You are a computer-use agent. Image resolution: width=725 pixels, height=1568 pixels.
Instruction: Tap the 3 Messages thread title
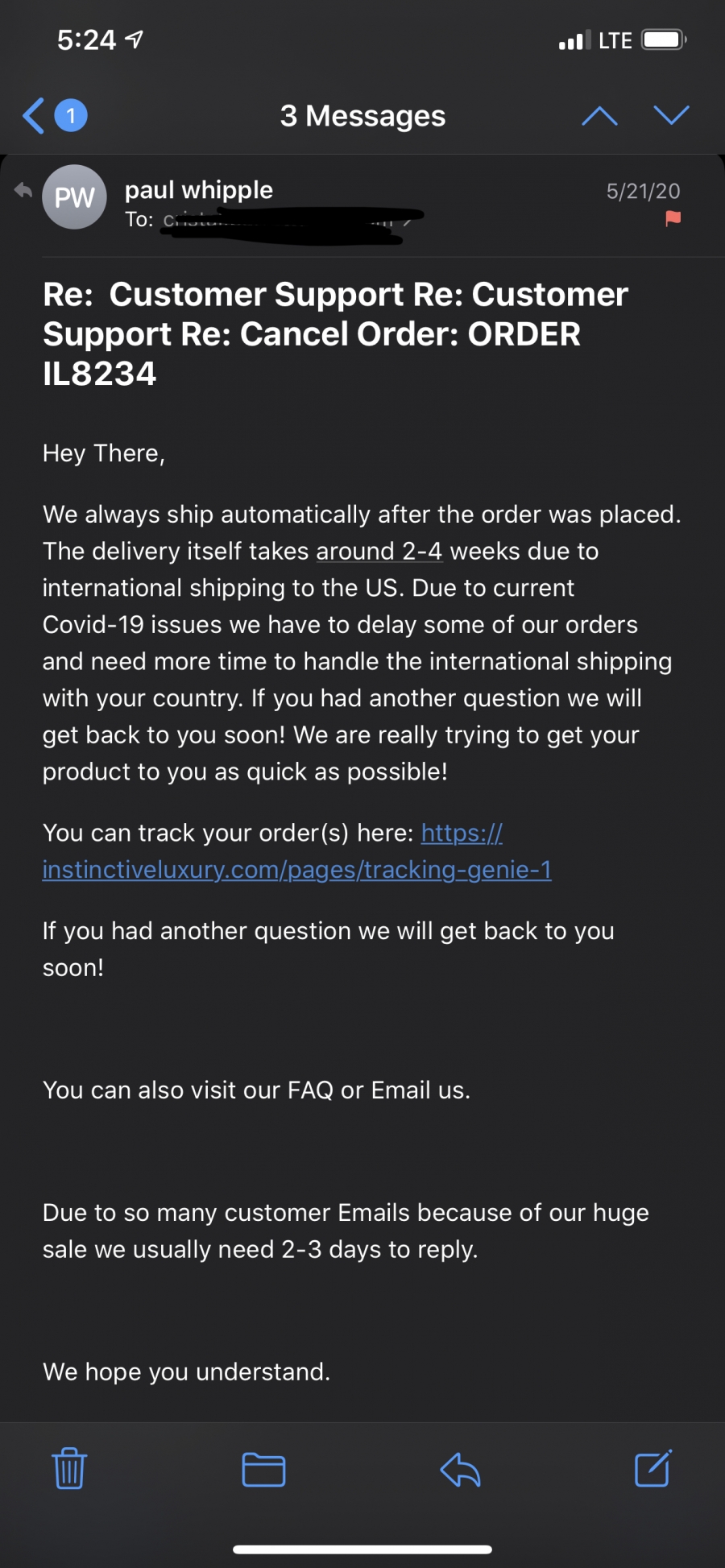(x=362, y=116)
